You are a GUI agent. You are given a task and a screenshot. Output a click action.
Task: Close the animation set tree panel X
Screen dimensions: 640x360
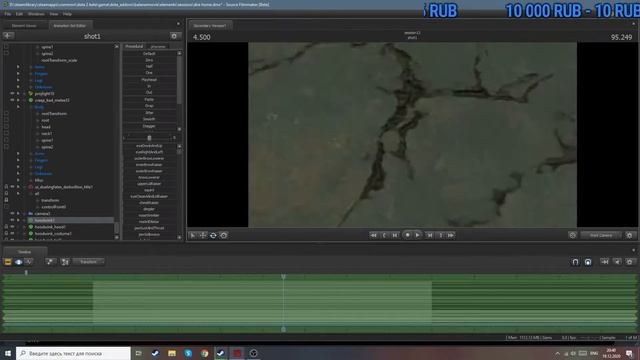pos(116,47)
